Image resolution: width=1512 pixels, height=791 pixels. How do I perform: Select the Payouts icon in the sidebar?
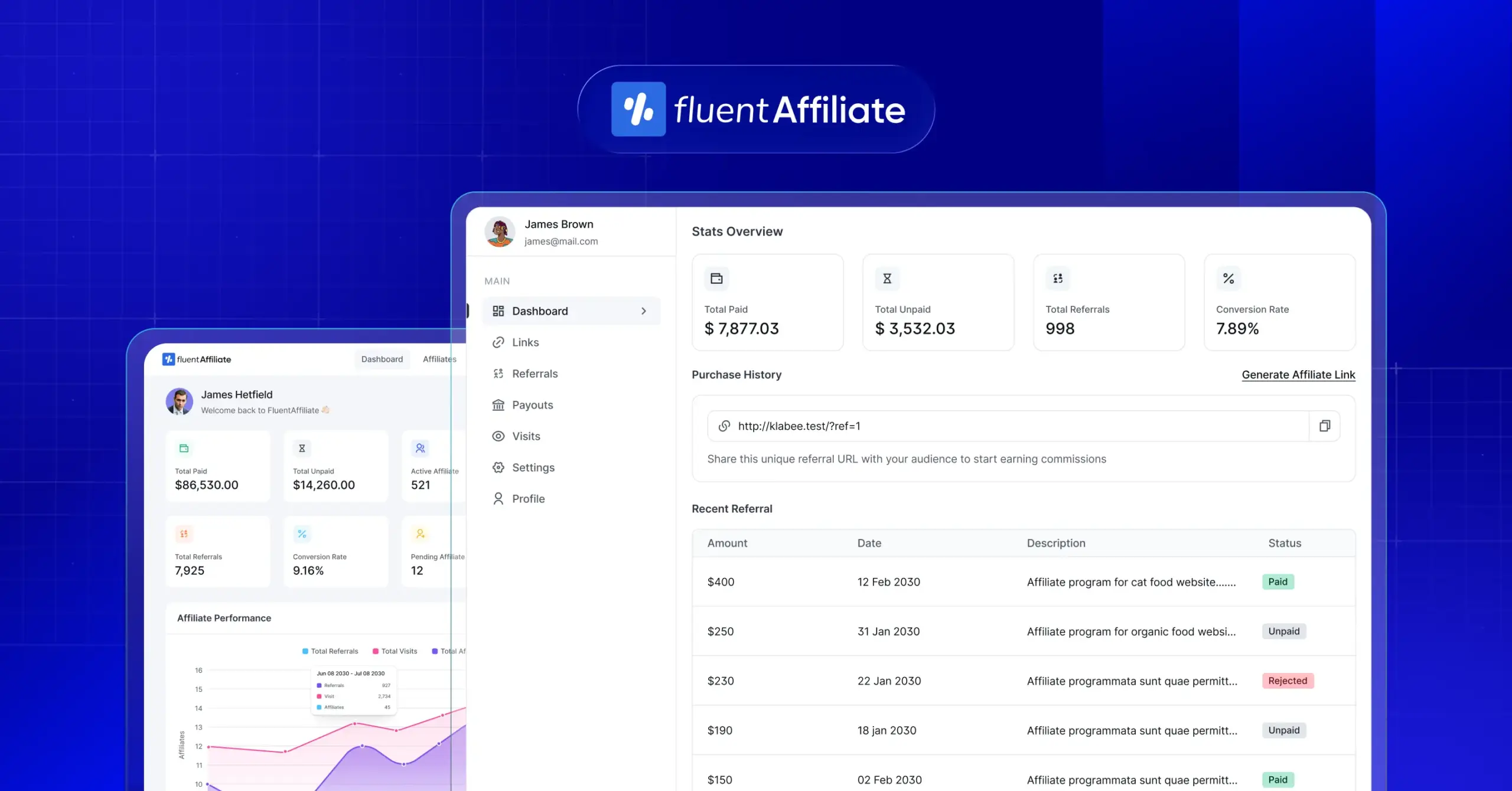(x=499, y=405)
